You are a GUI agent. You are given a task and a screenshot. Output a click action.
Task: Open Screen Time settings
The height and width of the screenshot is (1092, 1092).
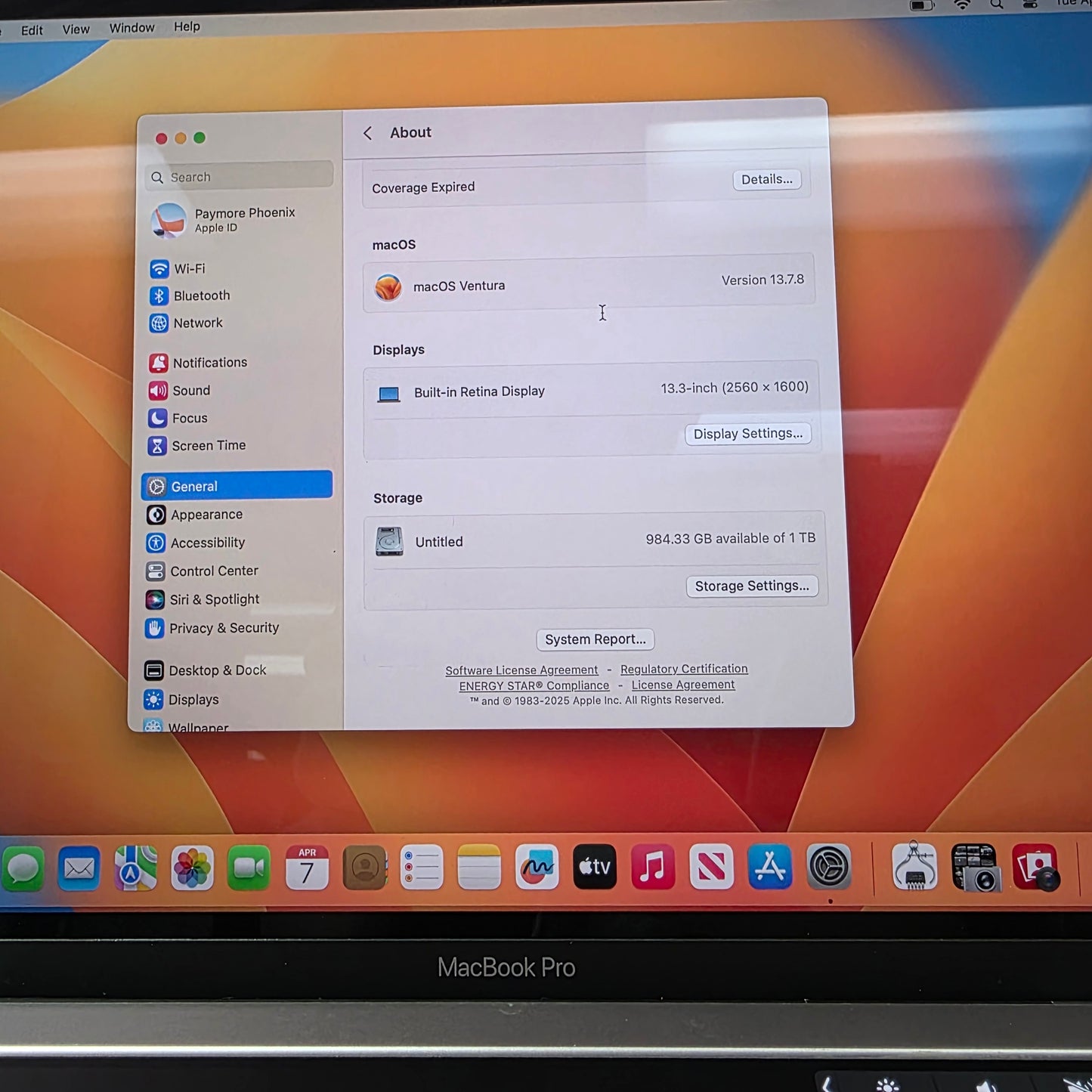[x=208, y=445]
